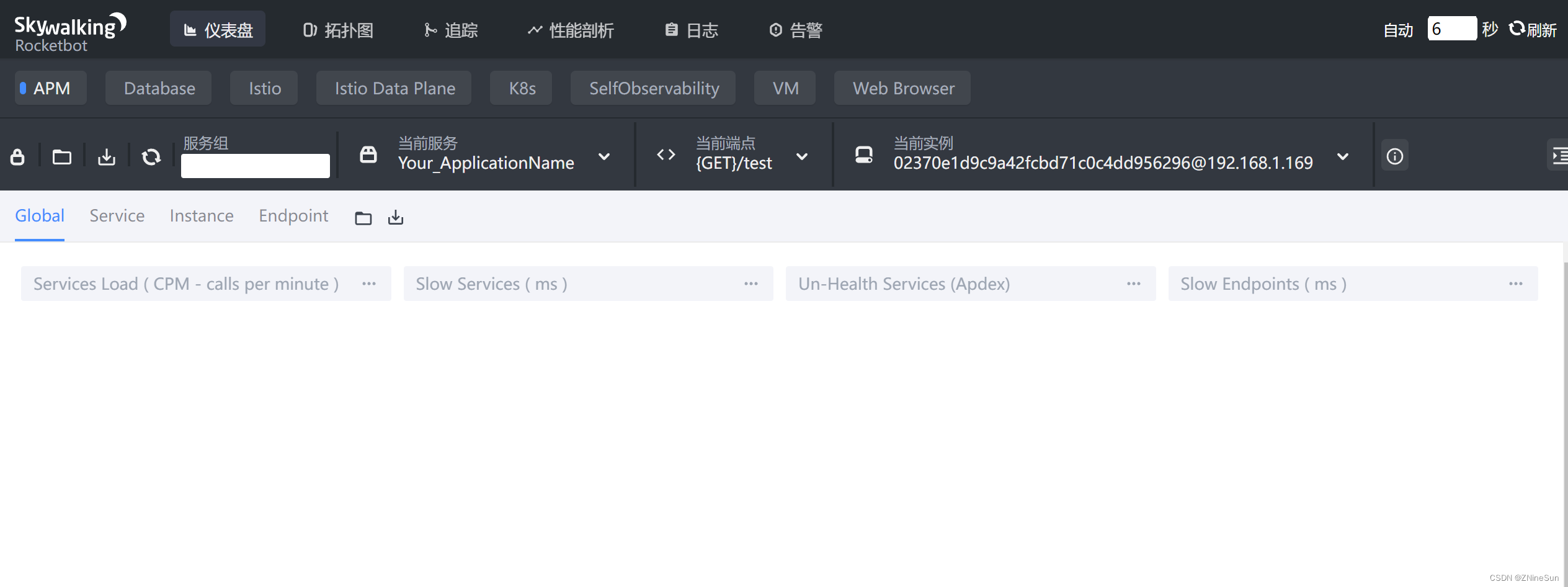Open options menu for Services Load panel
The width and height of the screenshot is (1568, 587).
click(x=369, y=284)
